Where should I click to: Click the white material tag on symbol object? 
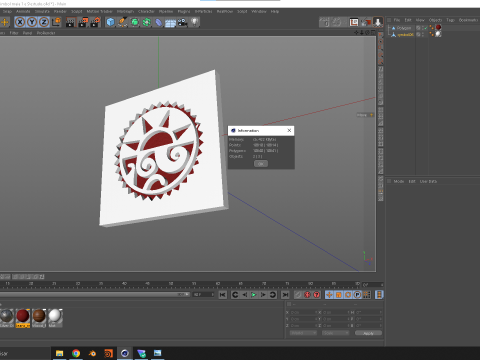click(x=438, y=34)
